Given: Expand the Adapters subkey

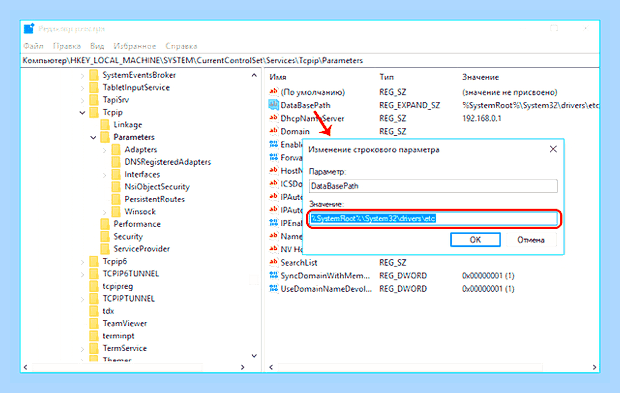Looking at the screenshot, I should click(x=104, y=150).
